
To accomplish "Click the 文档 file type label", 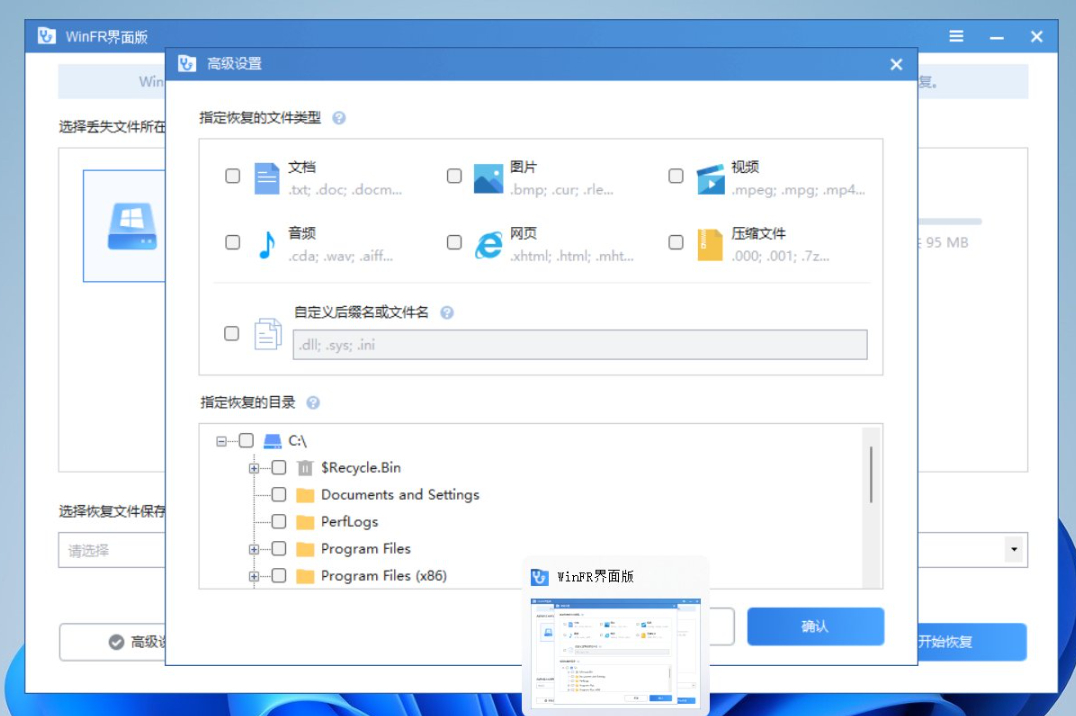I will coord(302,167).
